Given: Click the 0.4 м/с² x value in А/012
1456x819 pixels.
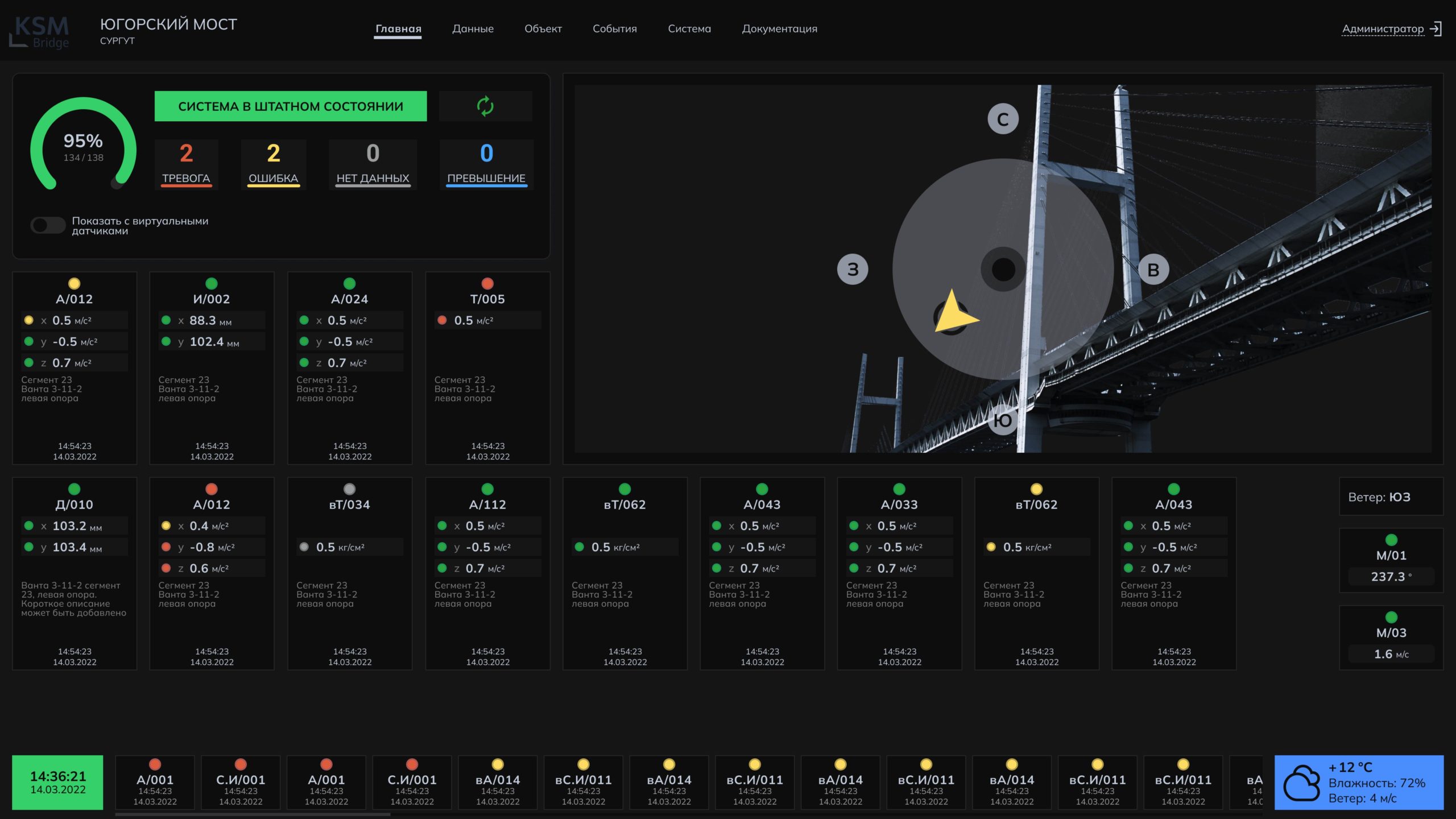Looking at the screenshot, I should [212, 526].
